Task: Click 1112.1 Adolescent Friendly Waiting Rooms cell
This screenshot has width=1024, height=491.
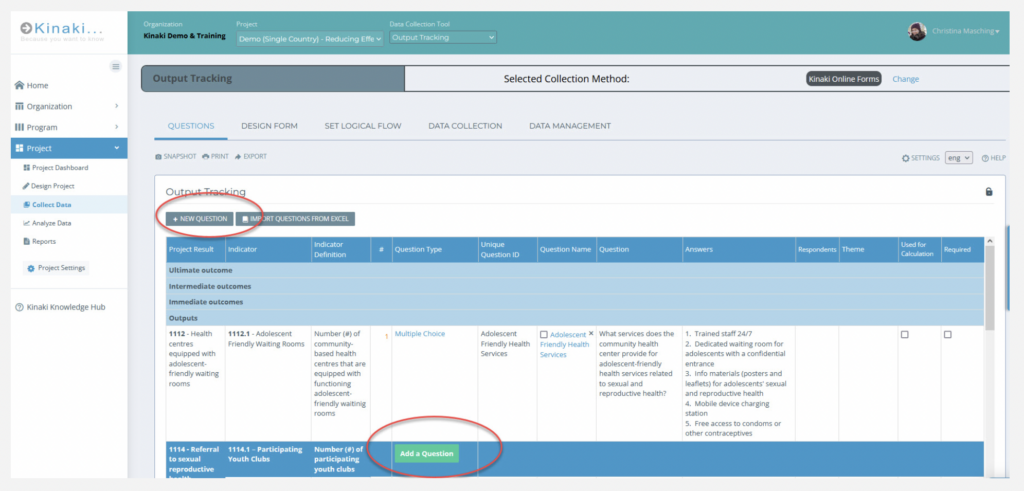Action: (268, 382)
